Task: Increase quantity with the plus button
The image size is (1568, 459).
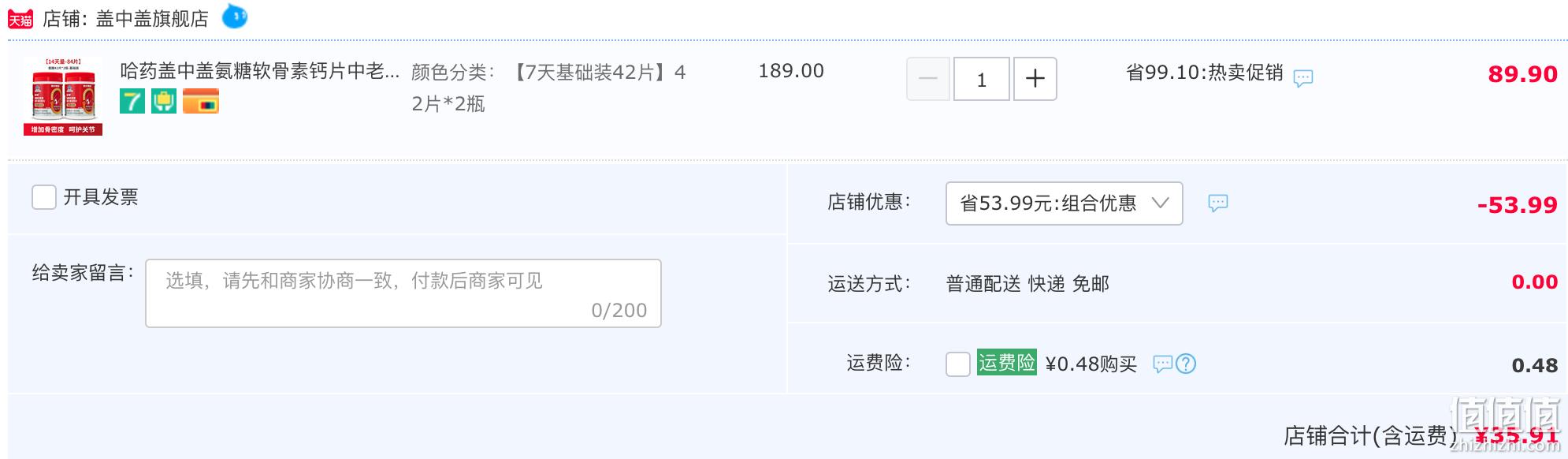Action: click(1035, 79)
